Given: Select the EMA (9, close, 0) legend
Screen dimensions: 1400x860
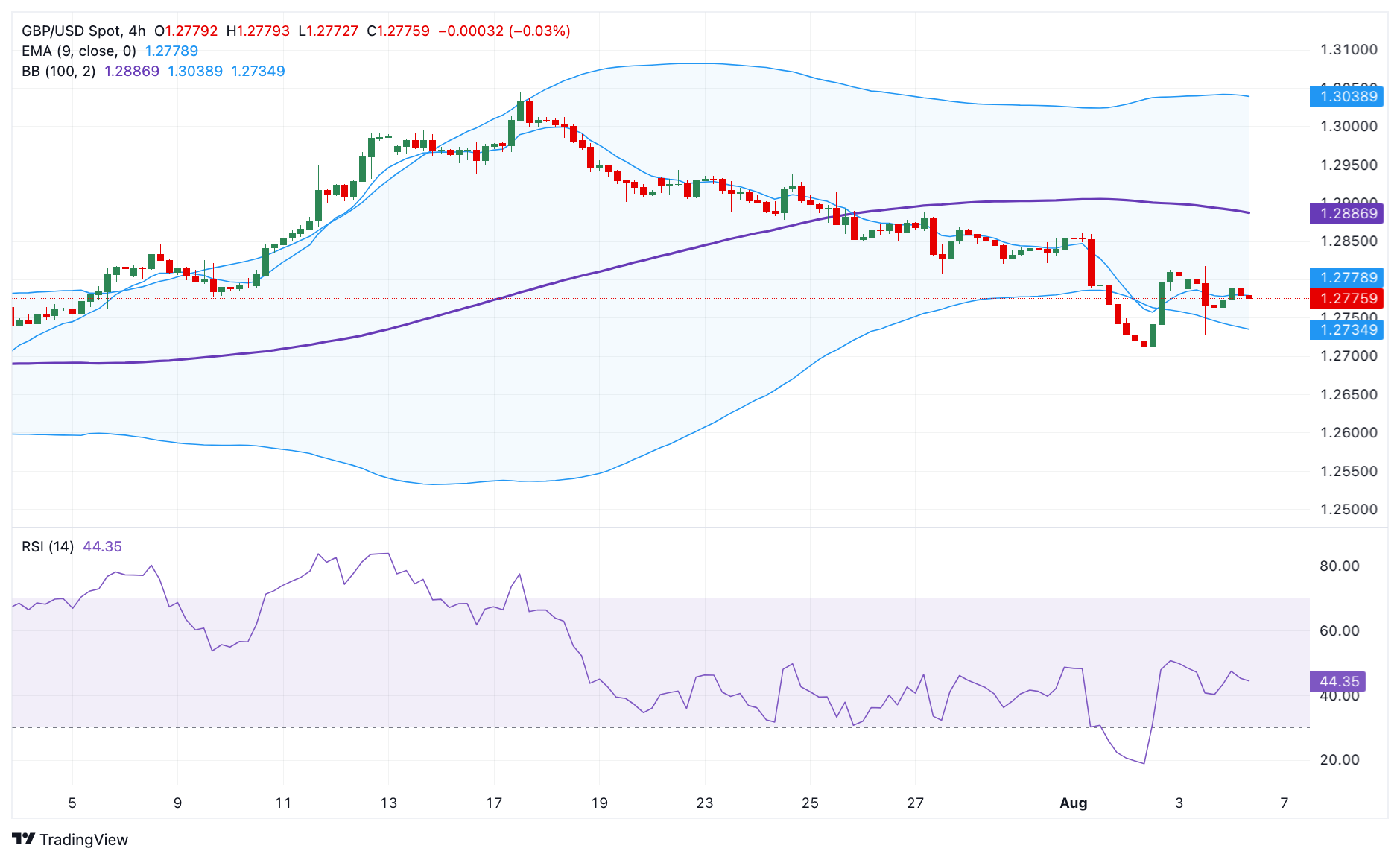Looking at the screenshot, I should click(79, 51).
